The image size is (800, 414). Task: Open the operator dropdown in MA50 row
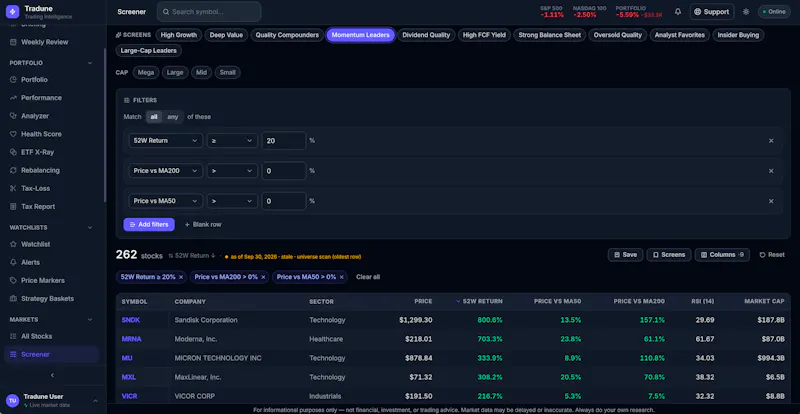[232, 201]
